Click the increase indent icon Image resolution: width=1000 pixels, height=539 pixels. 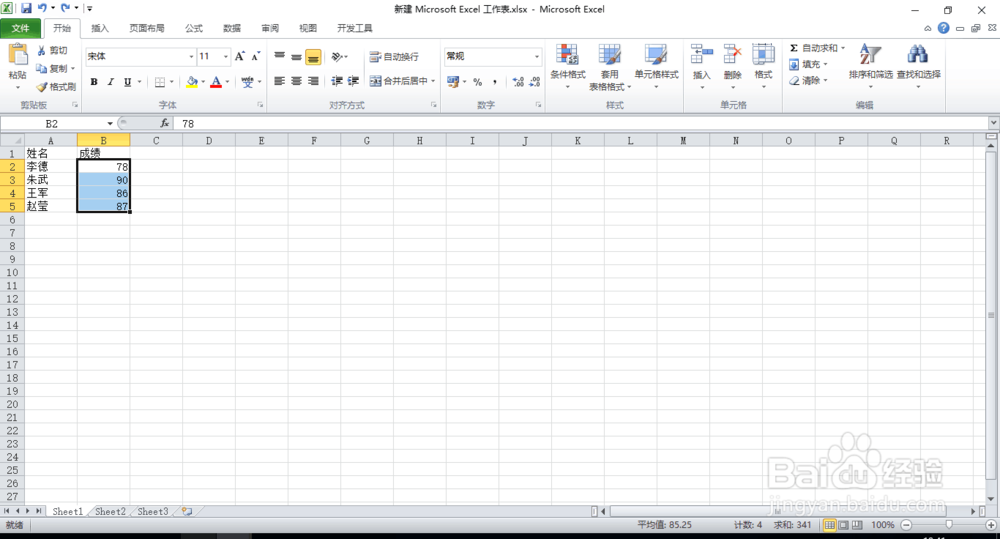353,81
